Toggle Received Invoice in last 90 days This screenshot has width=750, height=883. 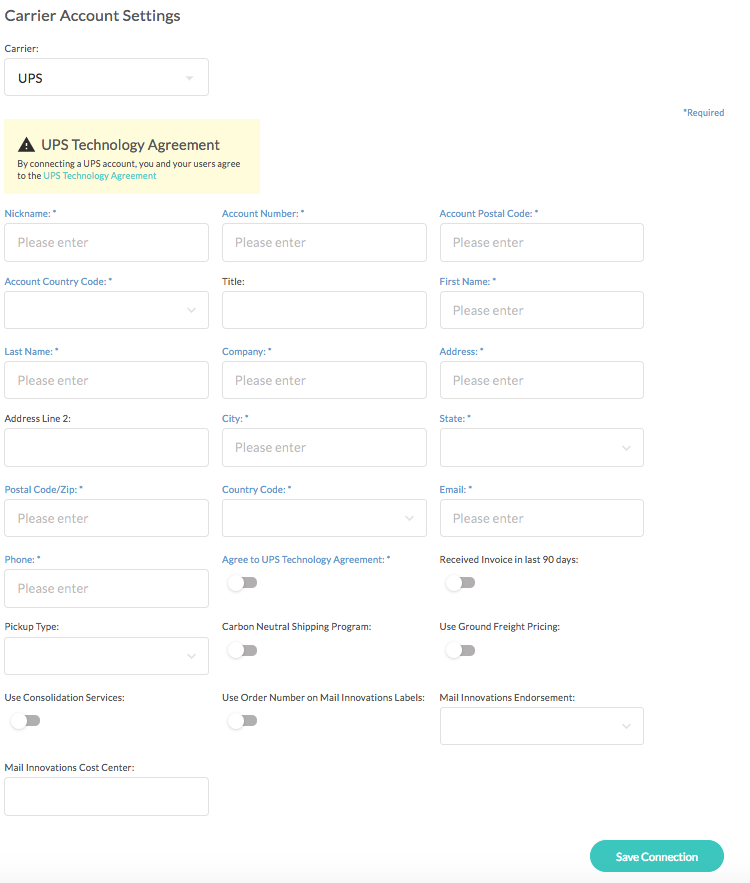click(460, 582)
